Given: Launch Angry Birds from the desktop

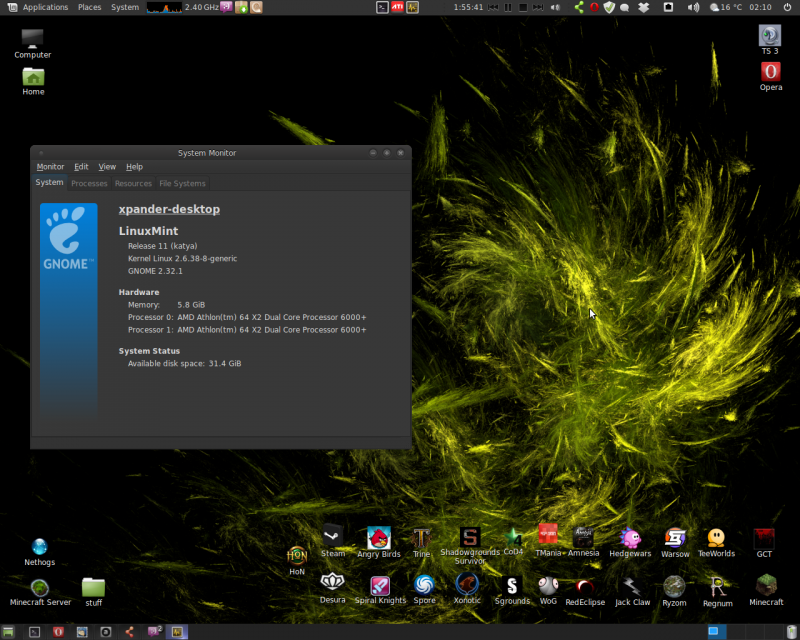Looking at the screenshot, I should 379,542.
